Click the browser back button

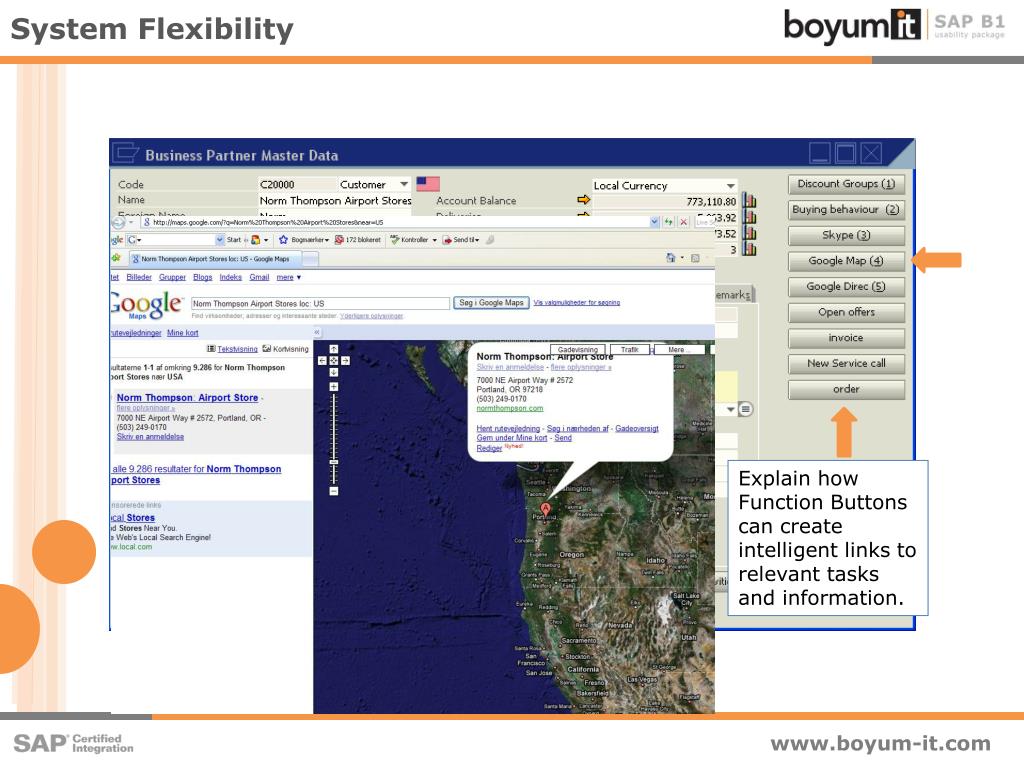click(x=118, y=222)
